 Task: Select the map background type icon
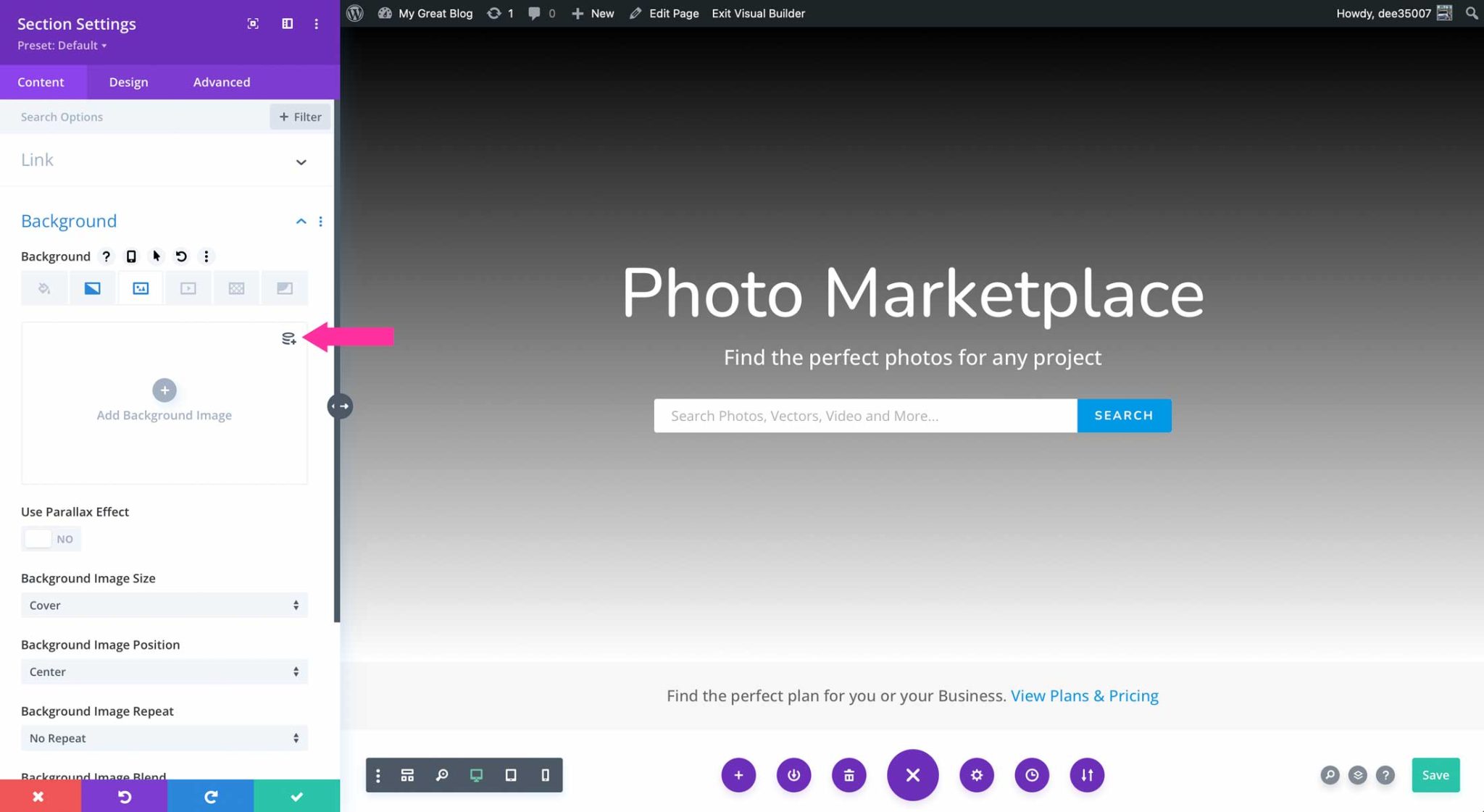(x=284, y=288)
